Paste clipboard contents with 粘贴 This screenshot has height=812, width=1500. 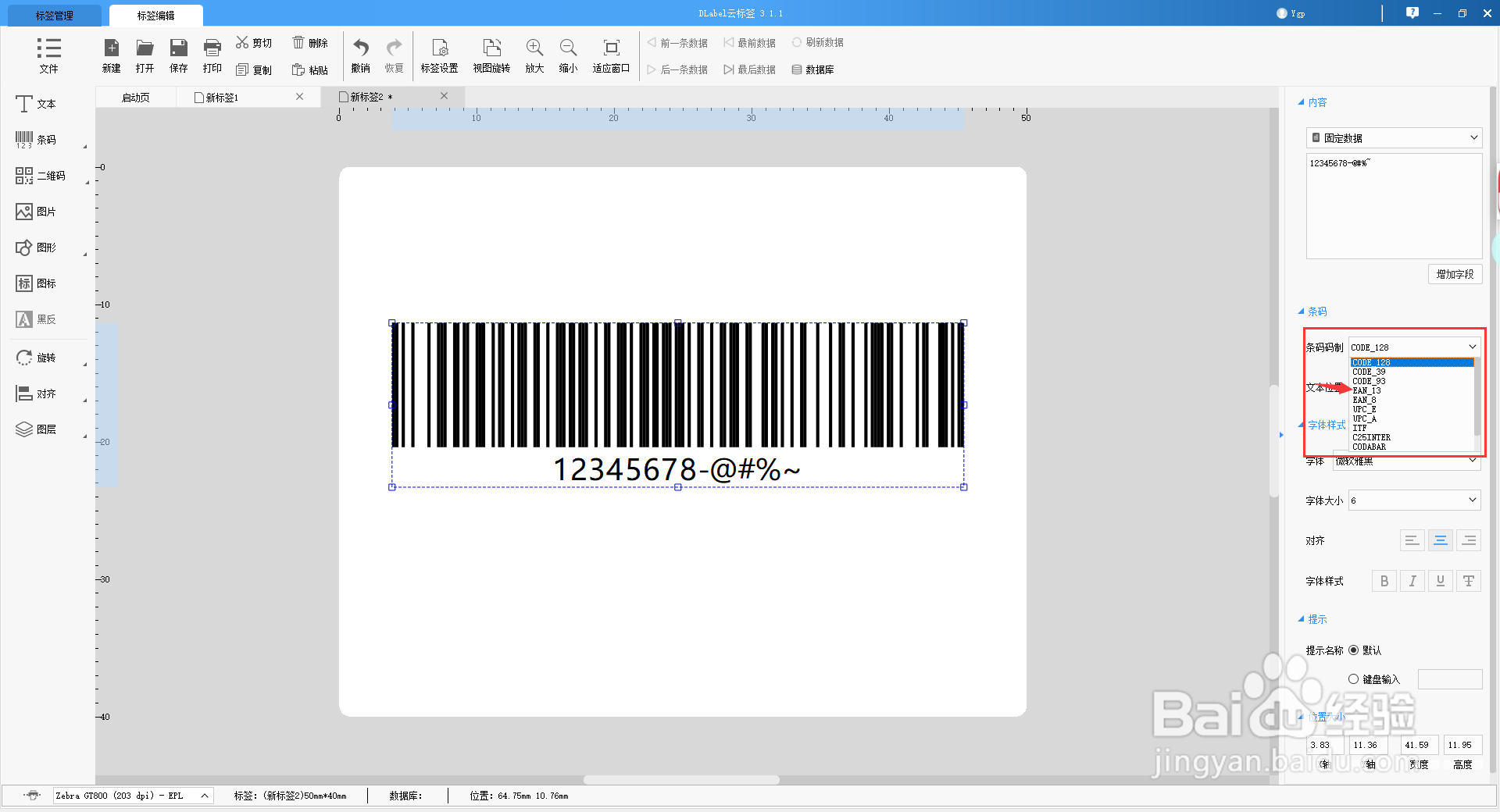[x=310, y=69]
